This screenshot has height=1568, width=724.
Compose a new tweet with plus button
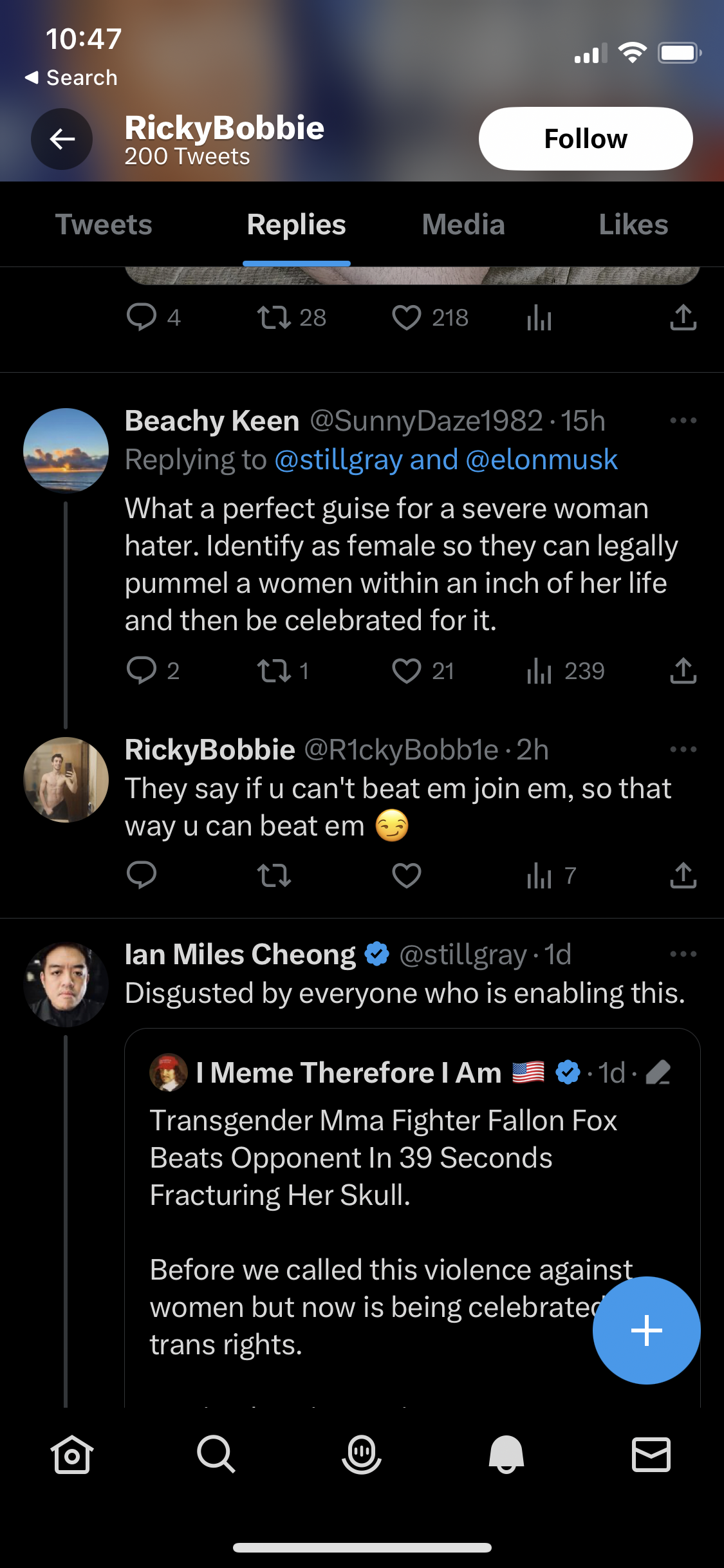pos(646,1330)
